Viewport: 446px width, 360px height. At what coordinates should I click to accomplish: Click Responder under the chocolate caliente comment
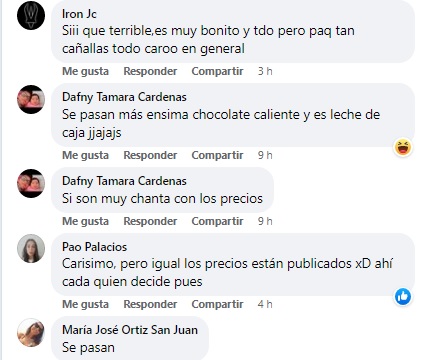point(150,155)
